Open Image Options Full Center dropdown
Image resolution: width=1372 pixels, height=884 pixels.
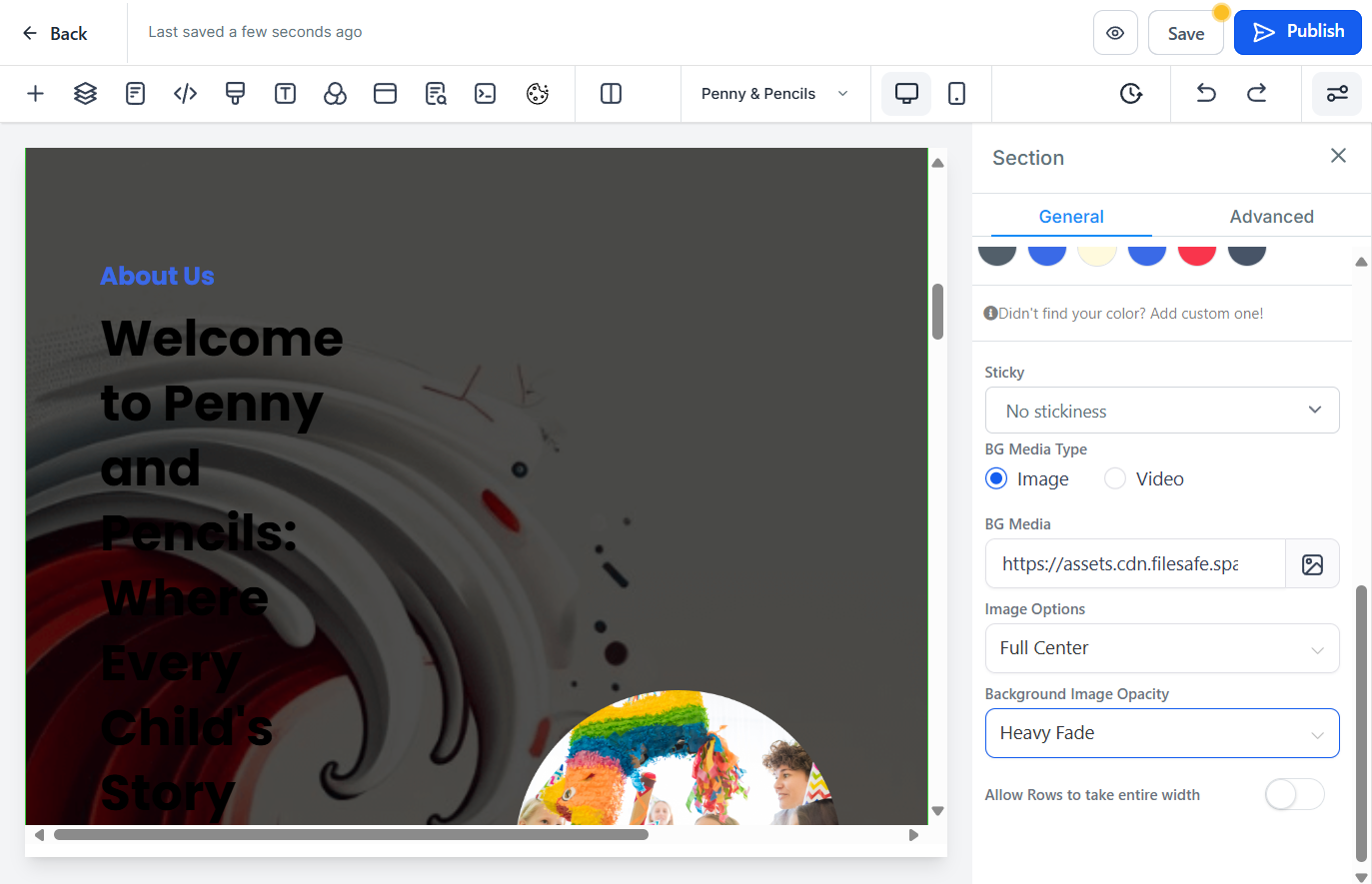1162,648
